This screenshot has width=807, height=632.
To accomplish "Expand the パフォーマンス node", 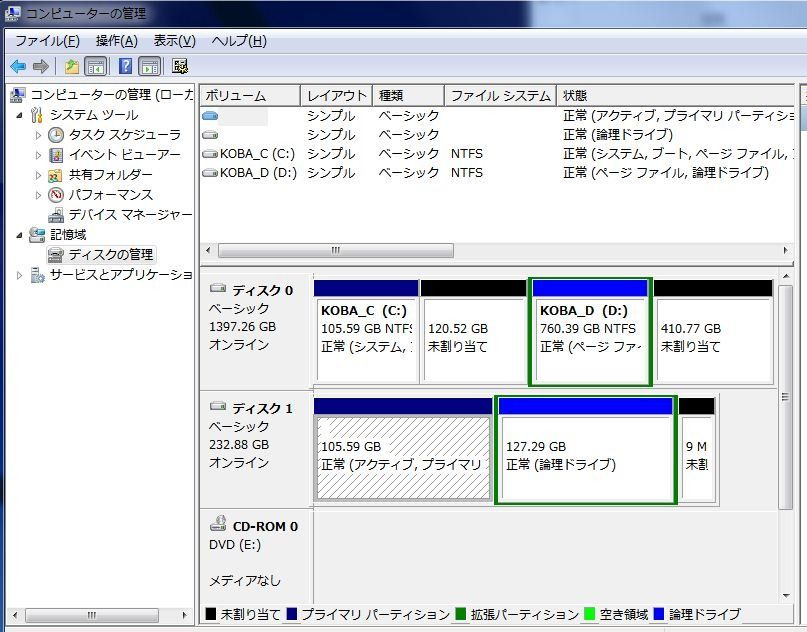I will coord(38,195).
